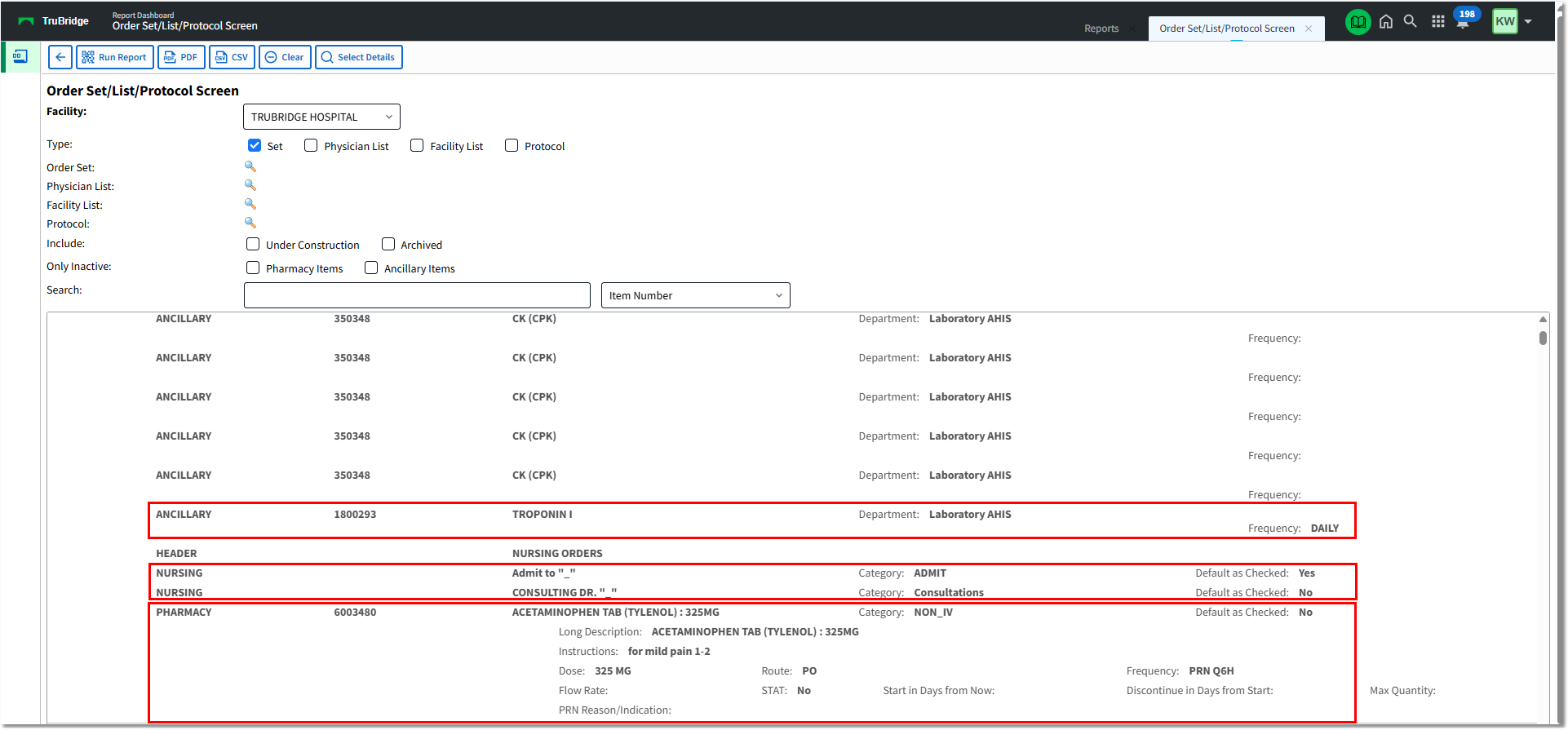Click item number 1800293
The image size is (1568, 730).
coord(355,515)
